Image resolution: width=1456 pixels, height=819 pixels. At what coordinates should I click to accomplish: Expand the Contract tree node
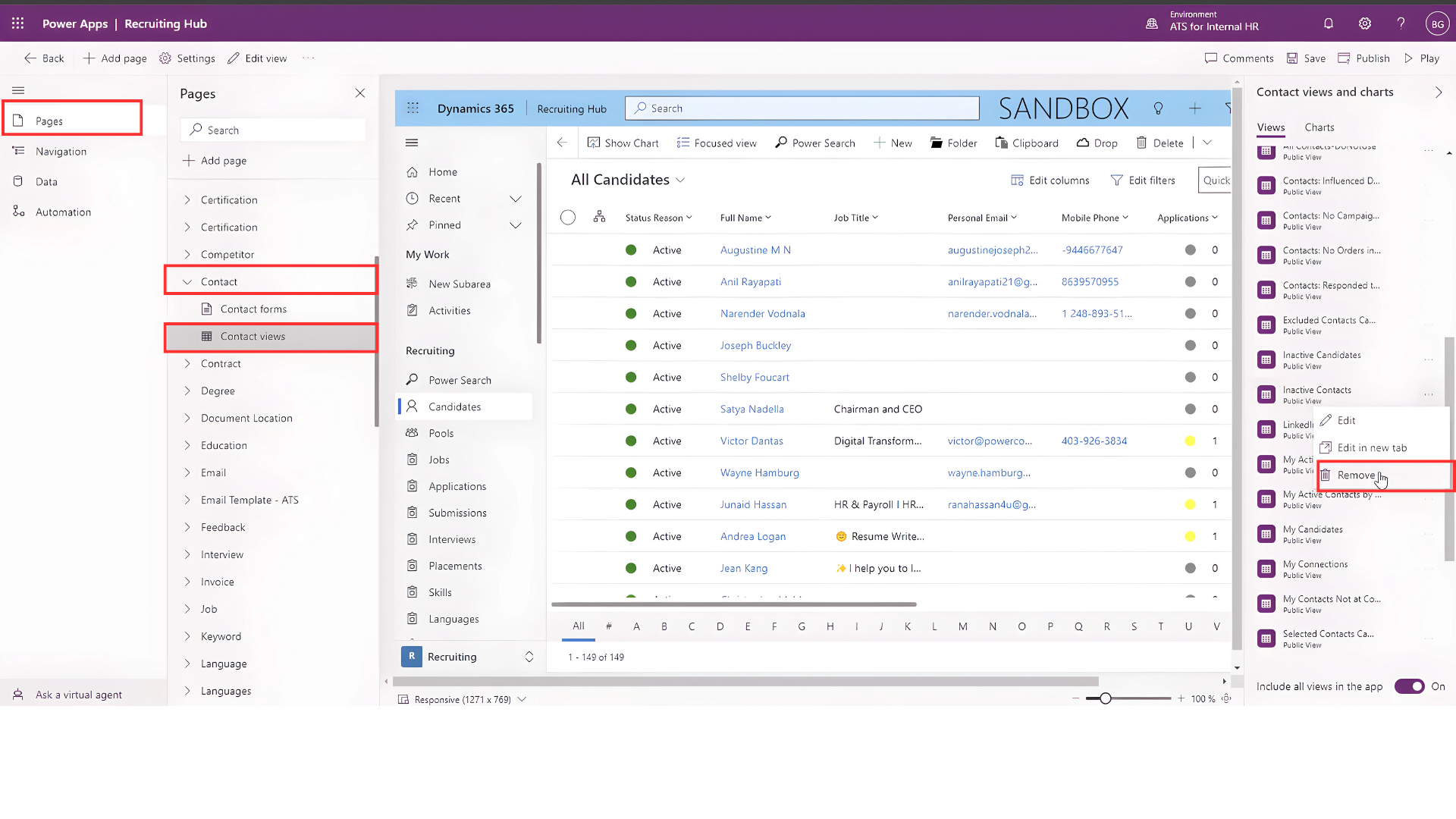(x=187, y=364)
